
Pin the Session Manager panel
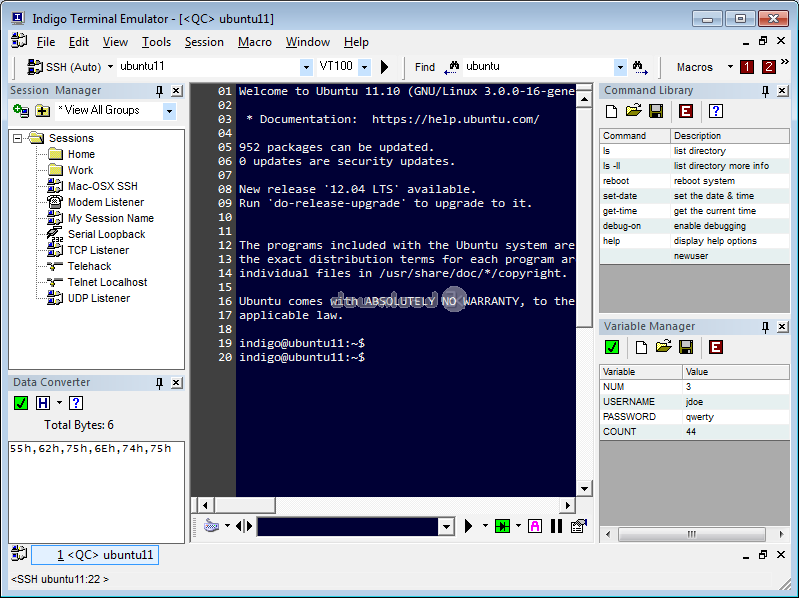(x=159, y=91)
